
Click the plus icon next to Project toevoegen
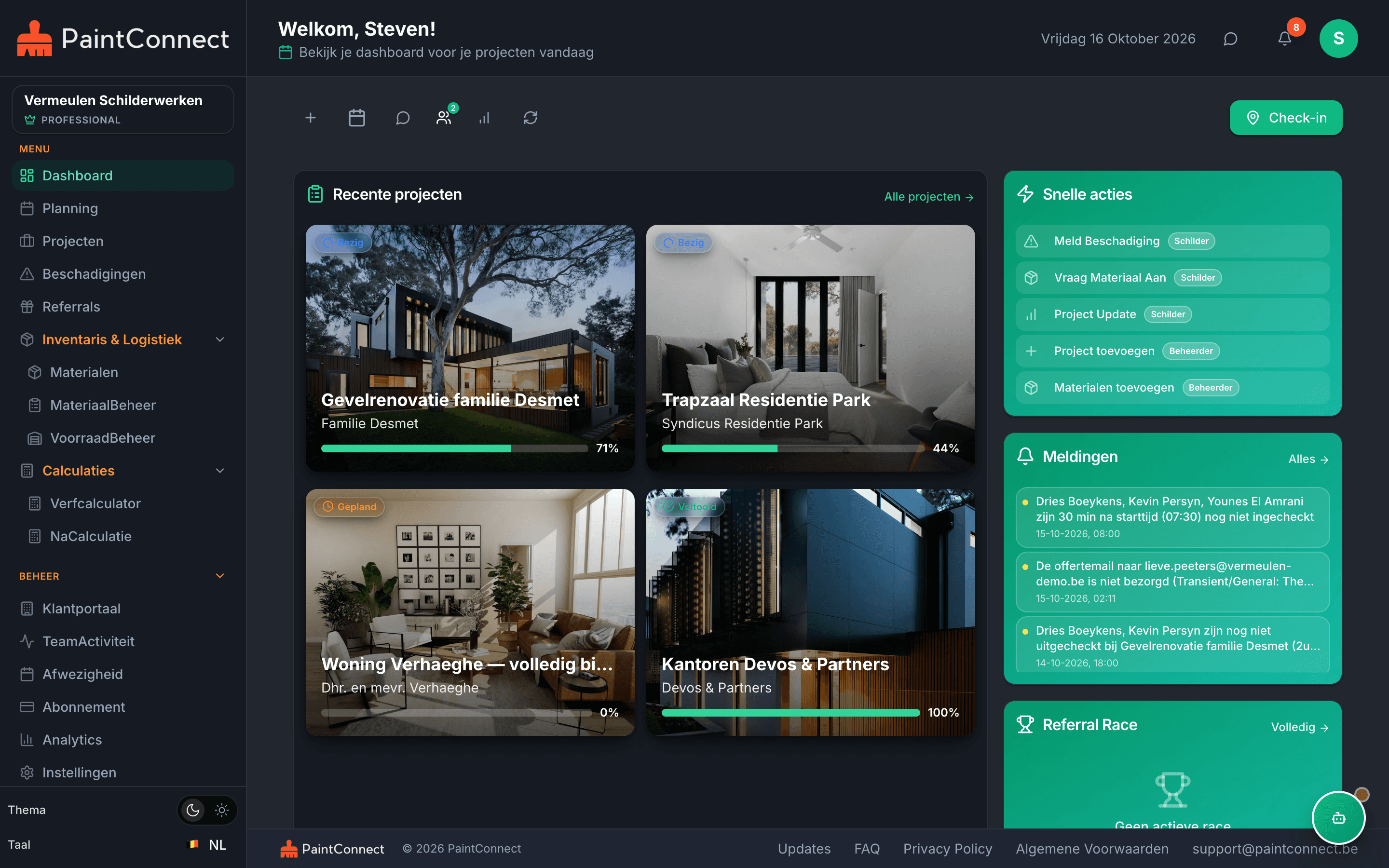point(1032,351)
